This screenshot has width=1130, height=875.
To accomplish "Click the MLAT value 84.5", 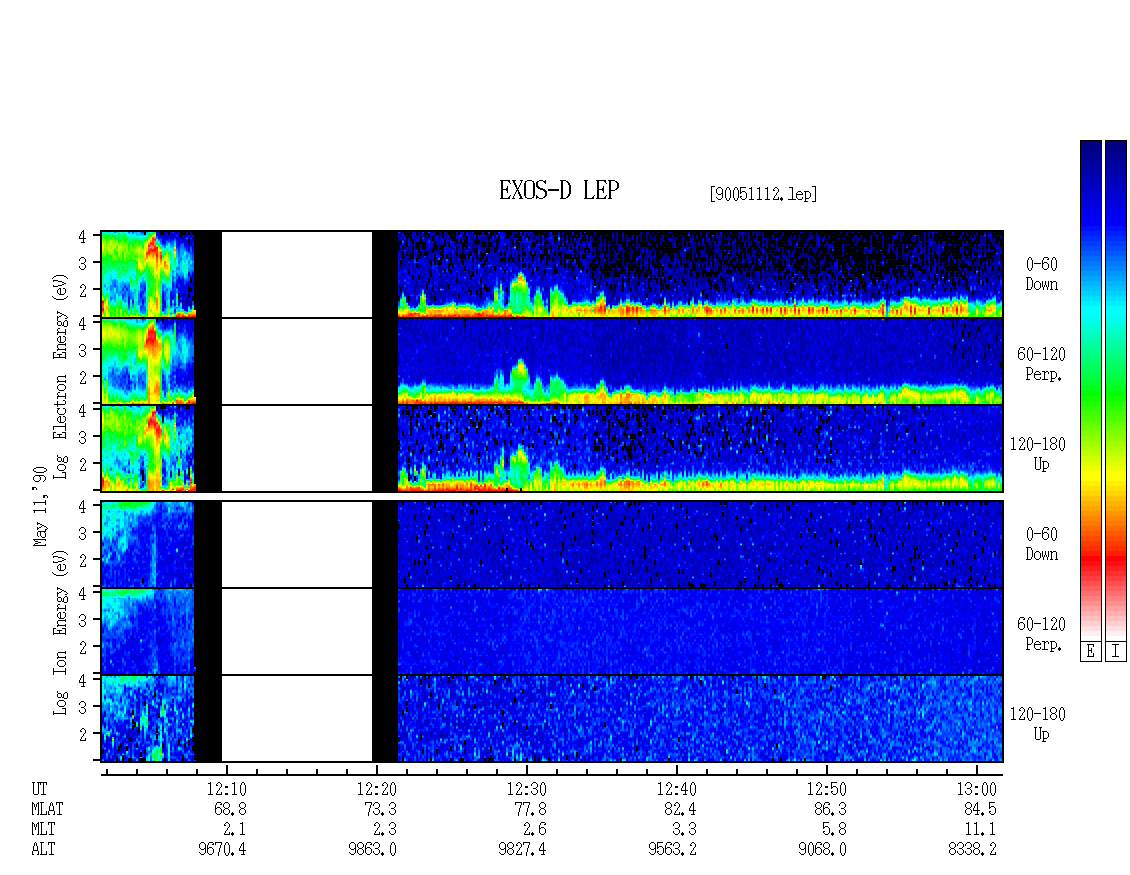I will pyautogui.click(x=980, y=809).
